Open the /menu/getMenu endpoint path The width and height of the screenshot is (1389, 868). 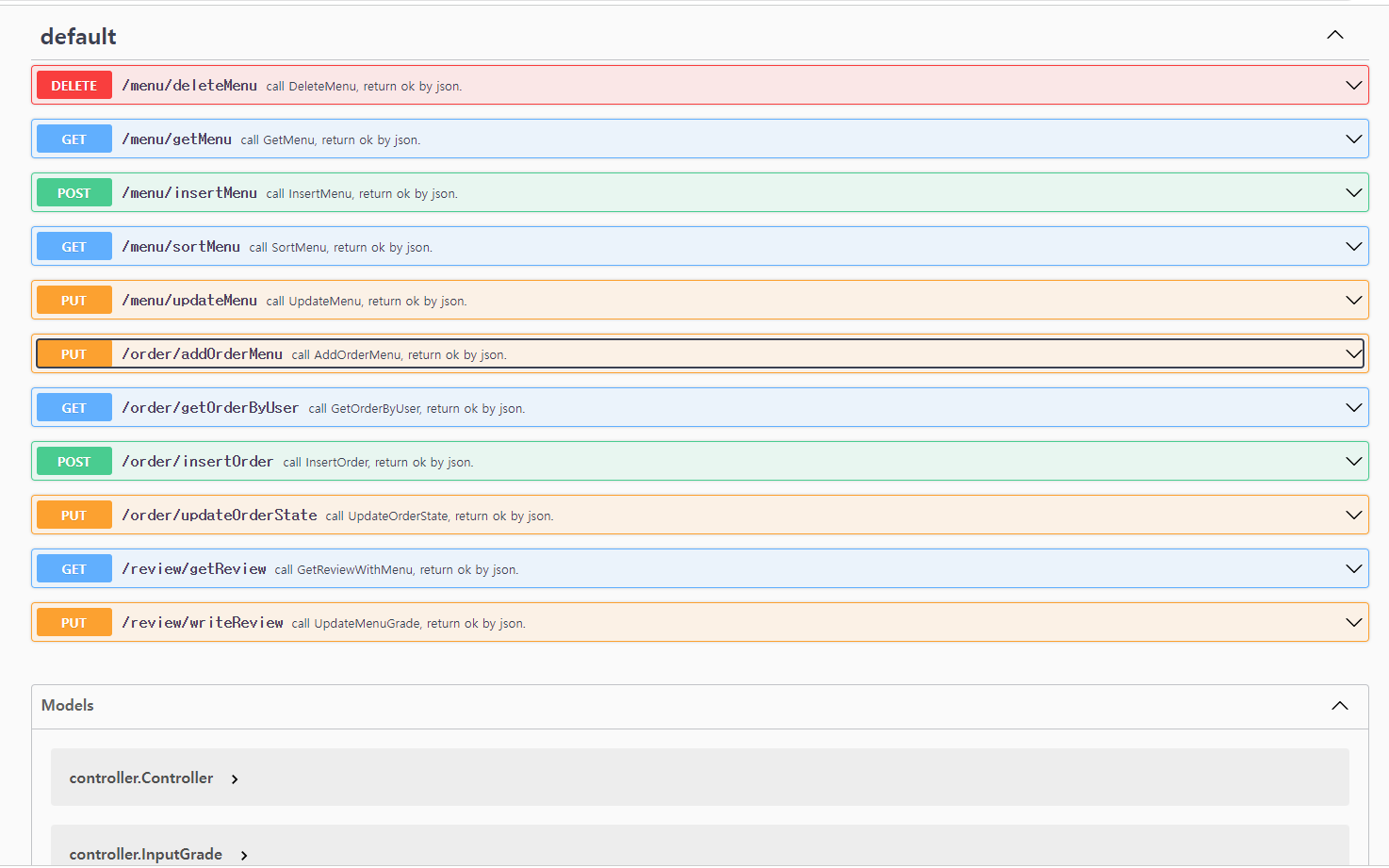coord(176,139)
